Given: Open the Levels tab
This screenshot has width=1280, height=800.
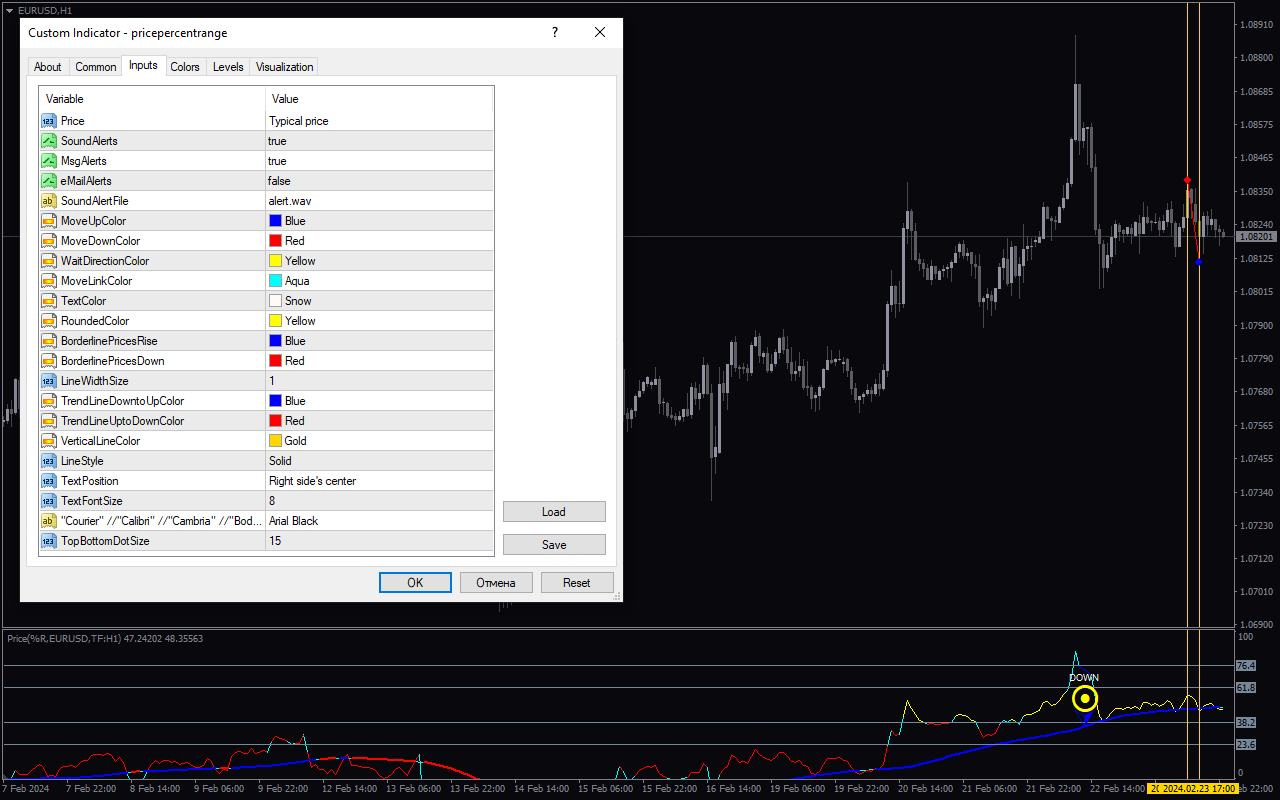Looking at the screenshot, I should pyautogui.click(x=228, y=67).
